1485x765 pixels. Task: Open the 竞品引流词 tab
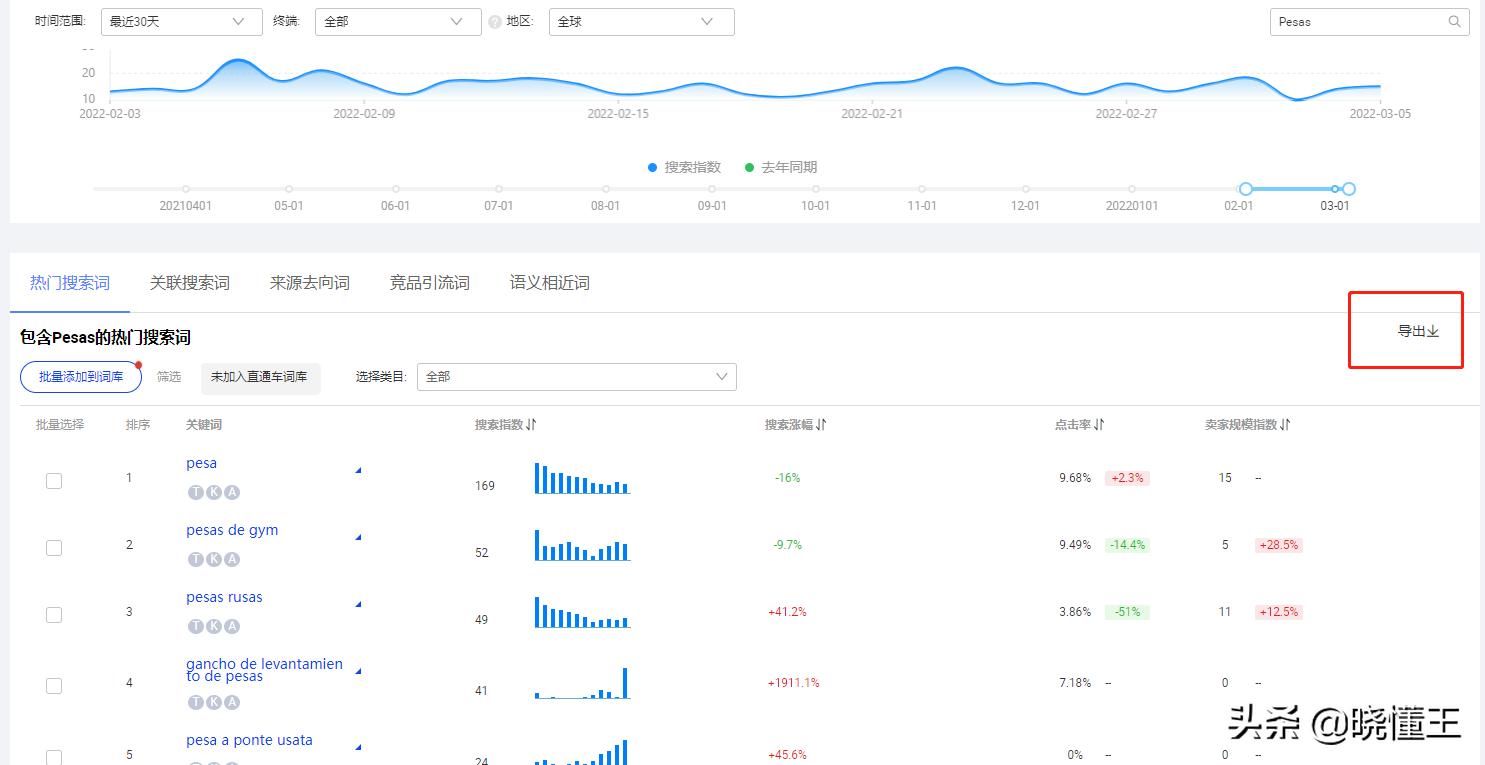(x=429, y=282)
